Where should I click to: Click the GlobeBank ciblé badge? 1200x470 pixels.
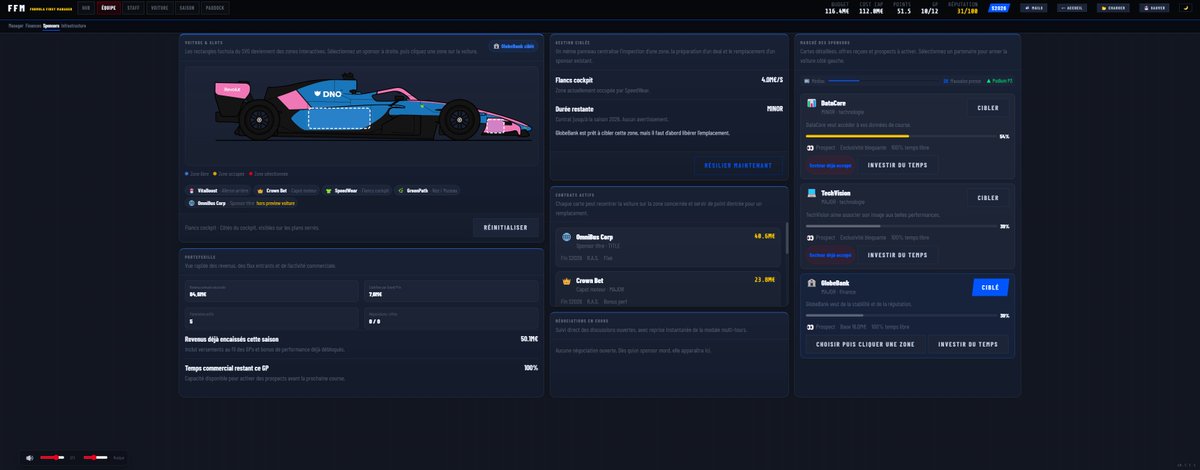(x=514, y=46)
